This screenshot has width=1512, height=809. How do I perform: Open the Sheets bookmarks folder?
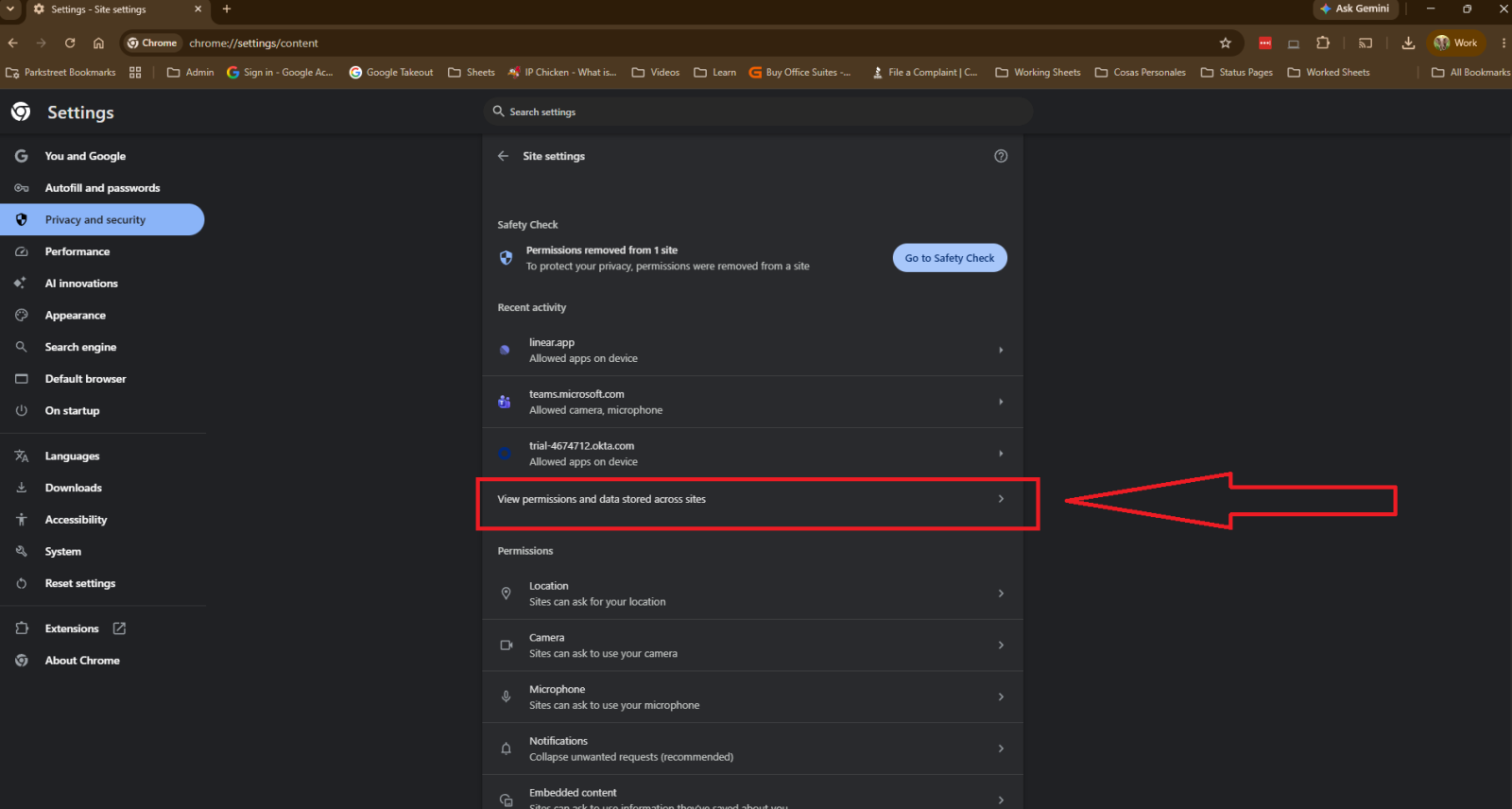point(472,72)
